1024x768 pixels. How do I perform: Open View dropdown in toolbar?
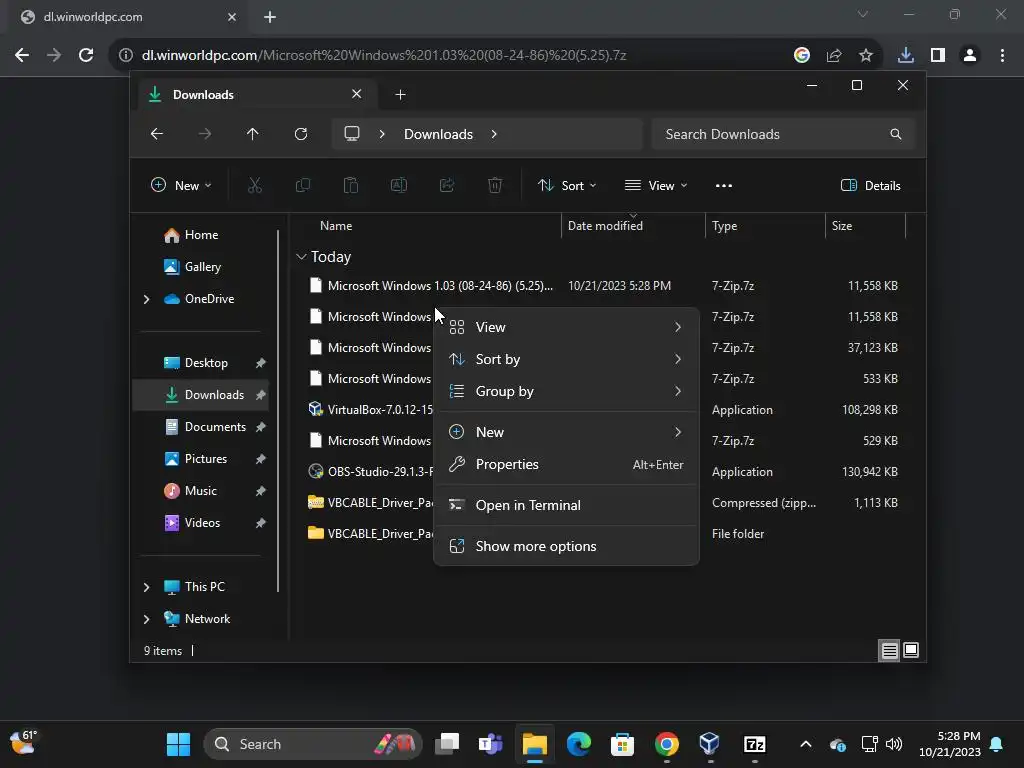(x=656, y=185)
